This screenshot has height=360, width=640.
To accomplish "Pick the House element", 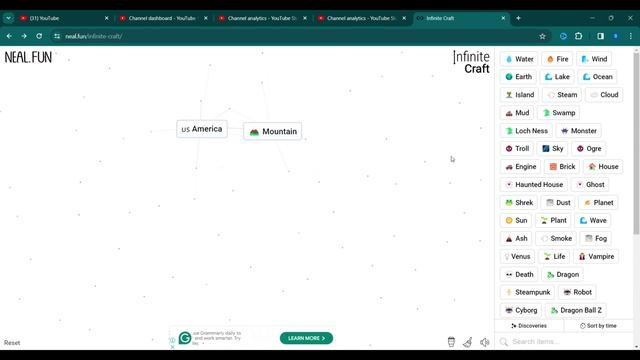I will point(603,167).
